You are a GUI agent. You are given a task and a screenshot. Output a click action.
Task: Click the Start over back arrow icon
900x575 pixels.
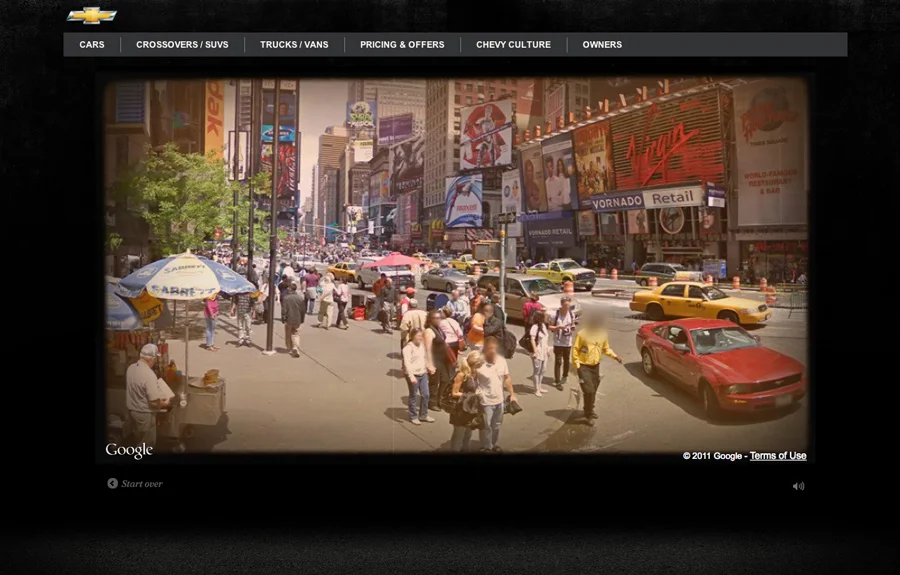112,483
